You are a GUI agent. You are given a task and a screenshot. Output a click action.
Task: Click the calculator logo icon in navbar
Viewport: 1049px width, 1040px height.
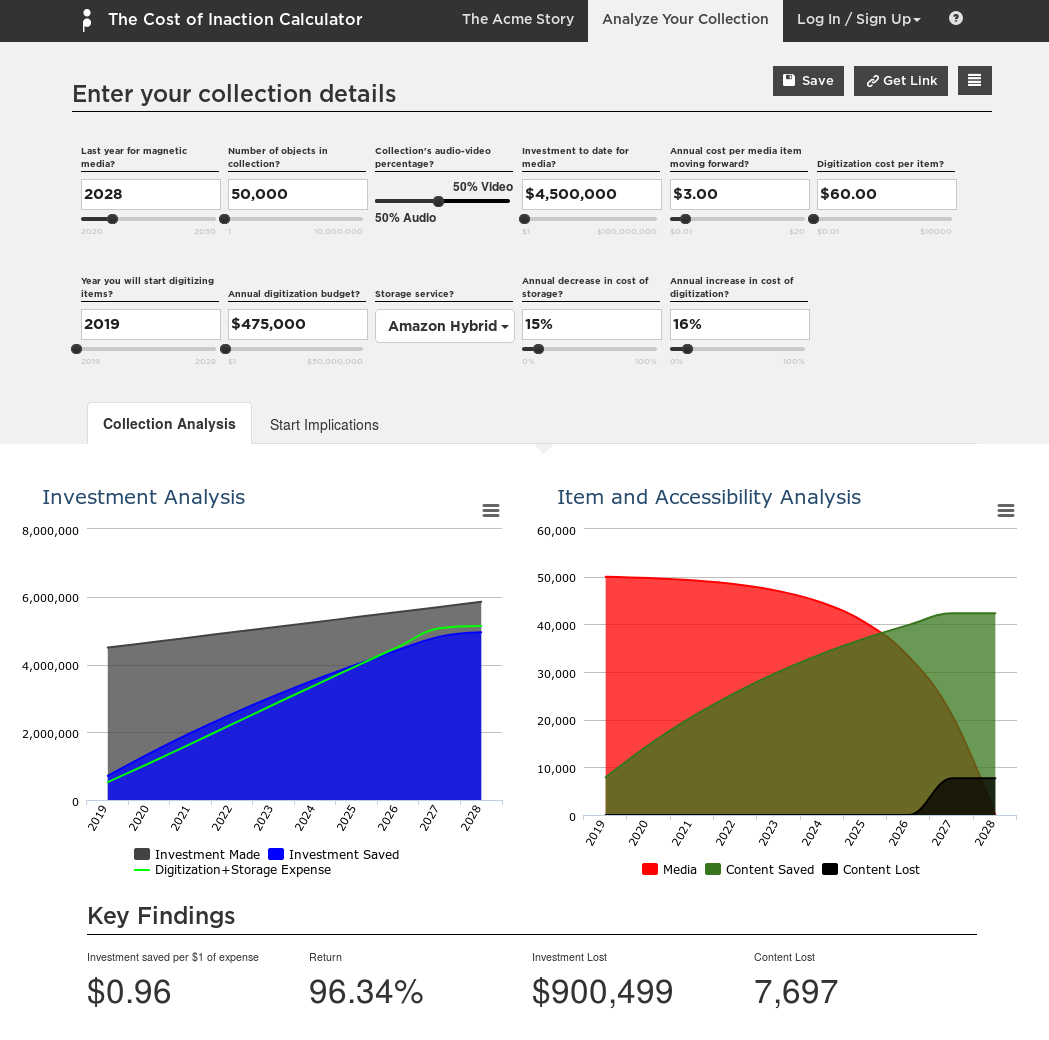pyautogui.click(x=87, y=20)
